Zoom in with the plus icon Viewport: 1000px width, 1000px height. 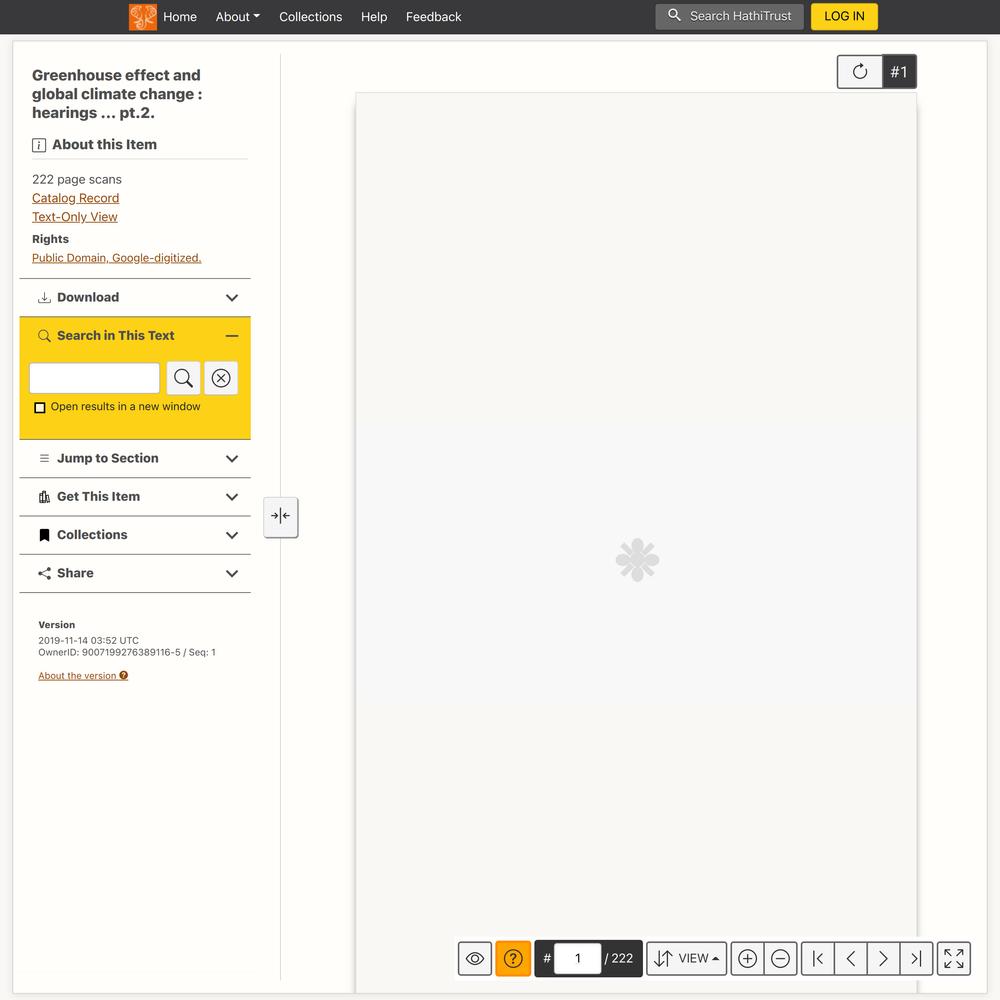tap(747, 958)
